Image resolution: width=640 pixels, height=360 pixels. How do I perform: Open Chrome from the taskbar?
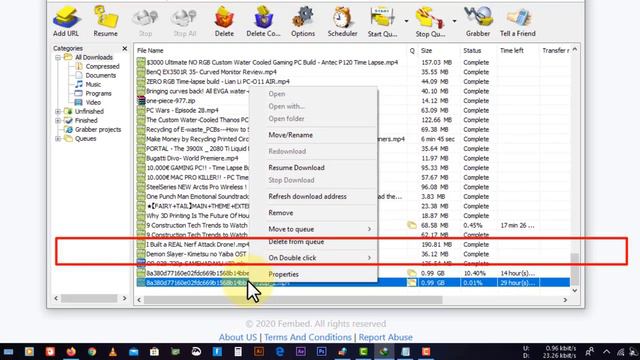(x=92, y=351)
